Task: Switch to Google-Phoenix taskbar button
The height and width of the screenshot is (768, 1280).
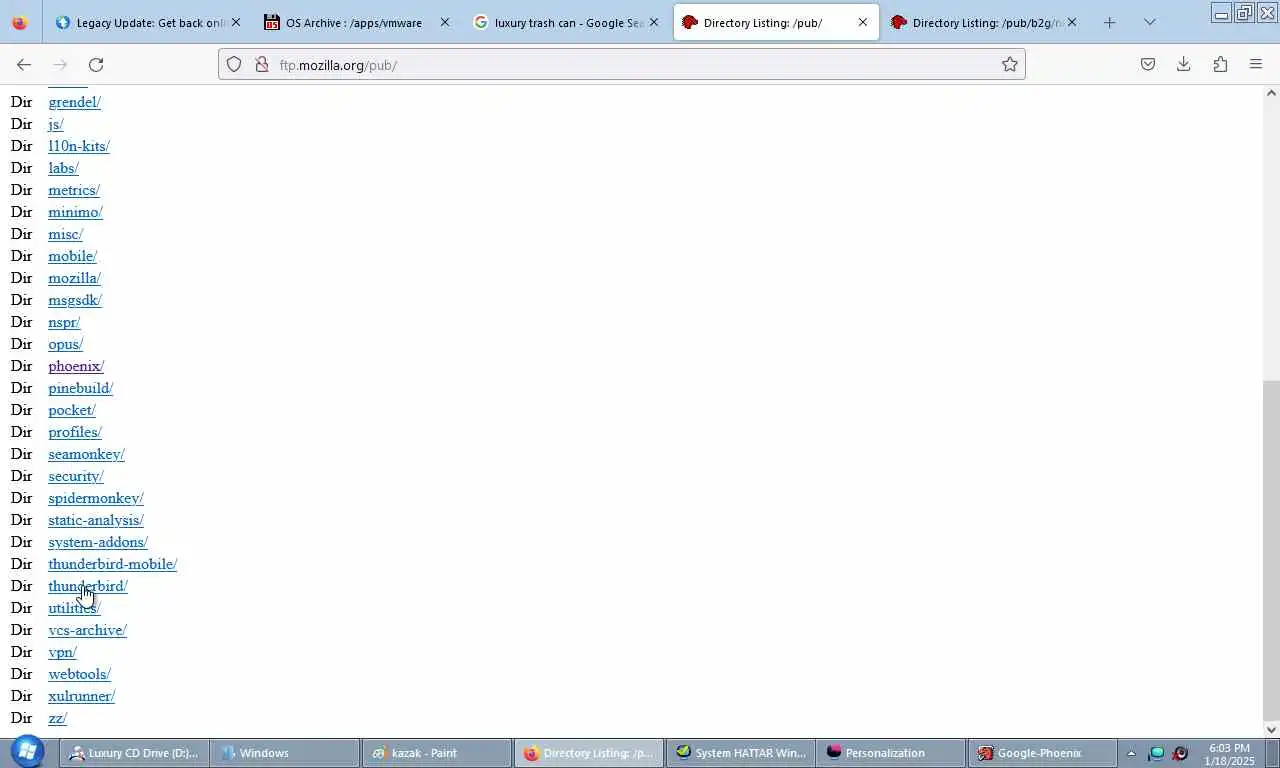Action: tap(1042, 753)
